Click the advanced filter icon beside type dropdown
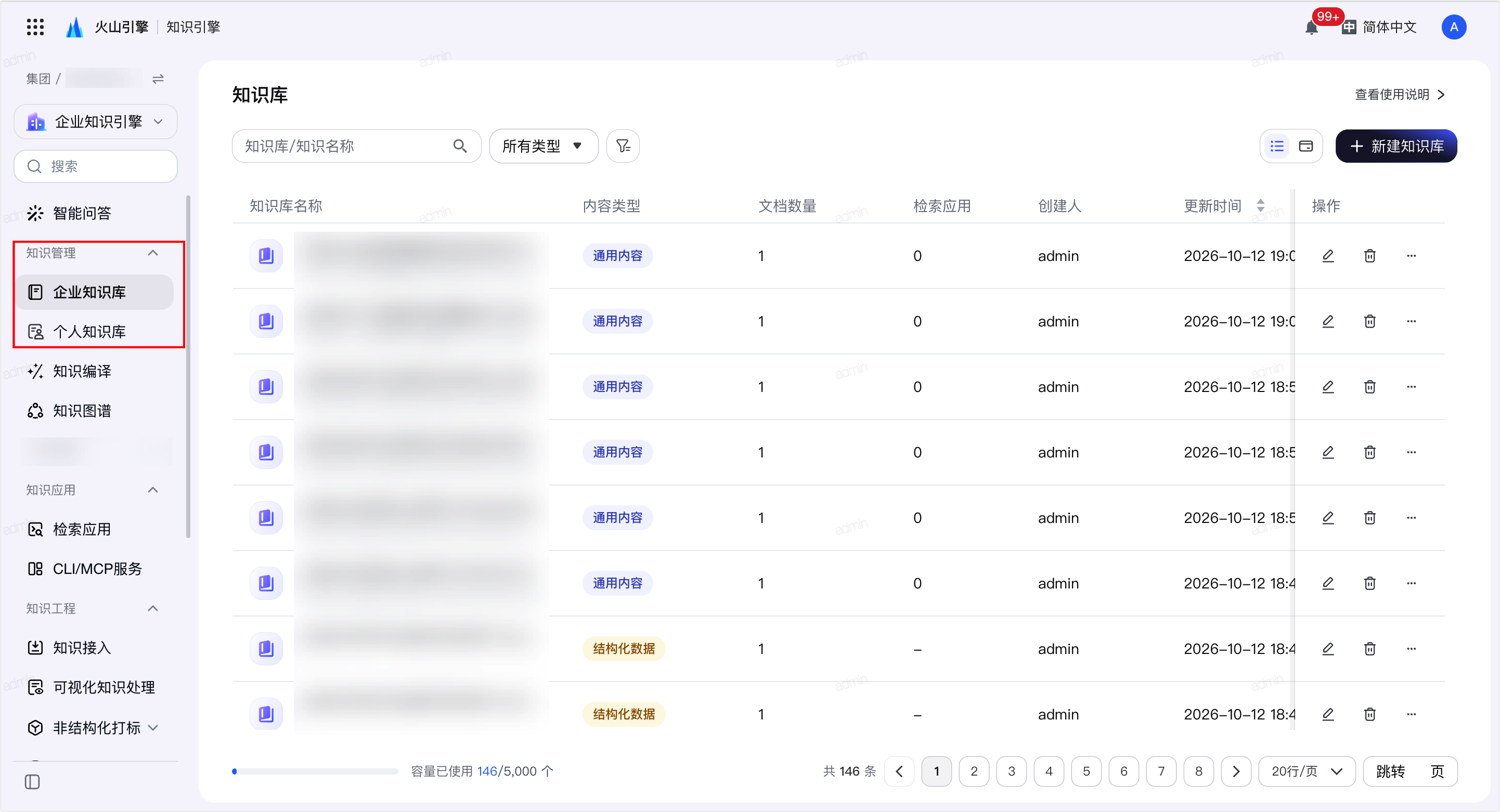The height and width of the screenshot is (812, 1500). [623, 146]
